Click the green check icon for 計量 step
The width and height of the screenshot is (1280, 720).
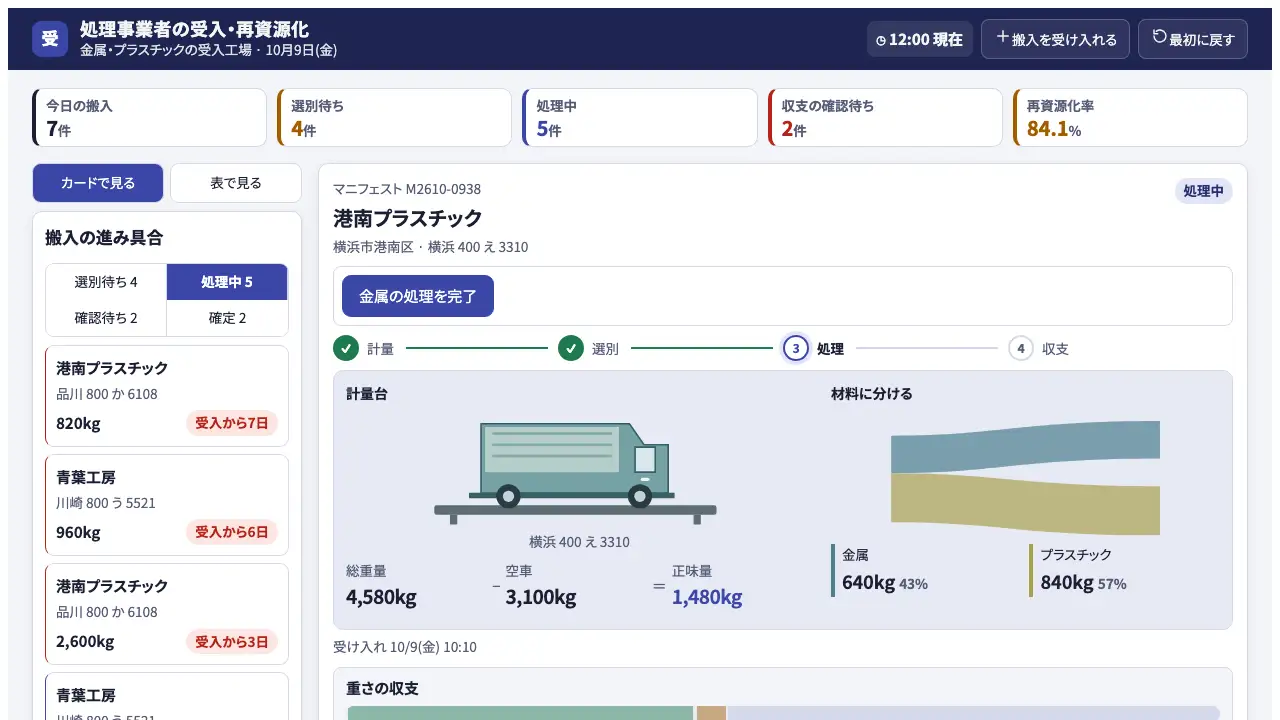point(345,349)
